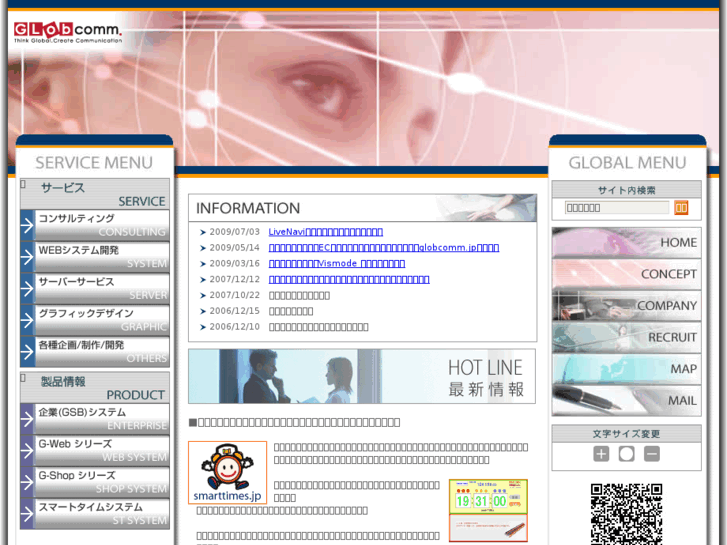Viewport: 727px width, 545px height.
Task: Open the WEB System development menu item
Action: coord(95,256)
